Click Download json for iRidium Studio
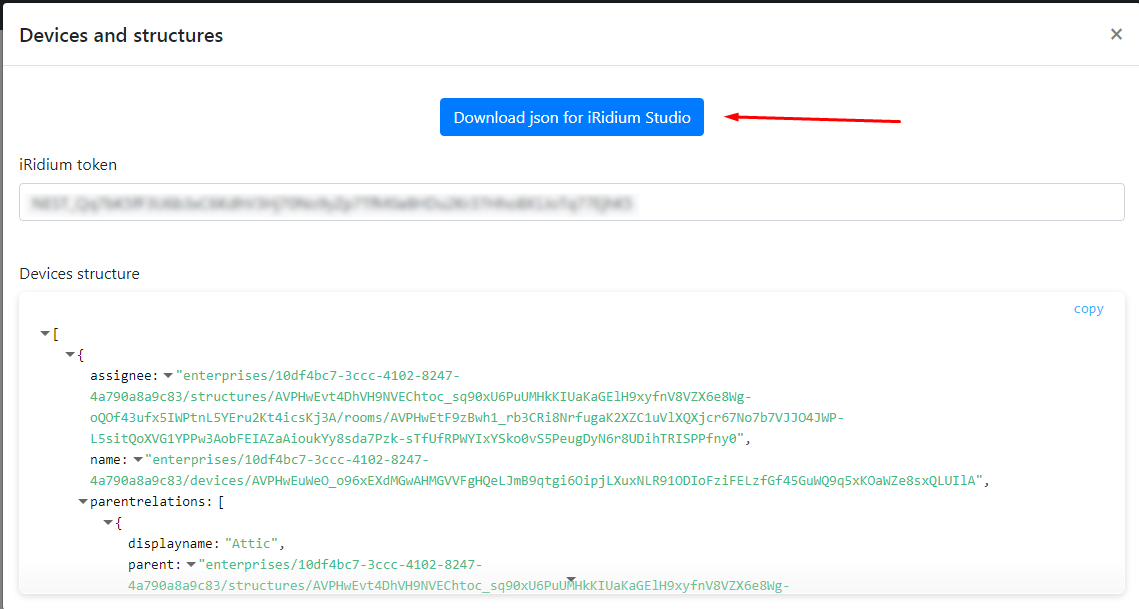The width and height of the screenshot is (1139, 609). point(571,117)
